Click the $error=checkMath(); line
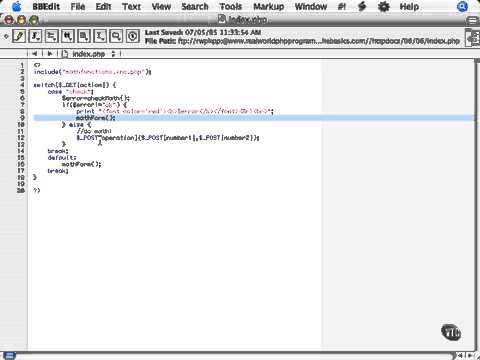 click(x=96, y=98)
